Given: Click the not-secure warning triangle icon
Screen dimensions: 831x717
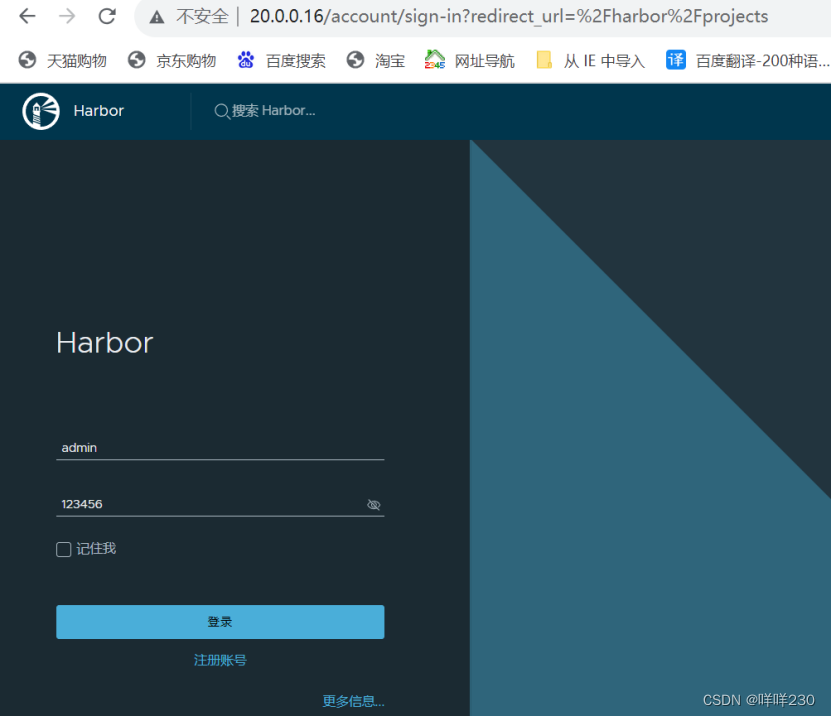Looking at the screenshot, I should click(x=156, y=17).
